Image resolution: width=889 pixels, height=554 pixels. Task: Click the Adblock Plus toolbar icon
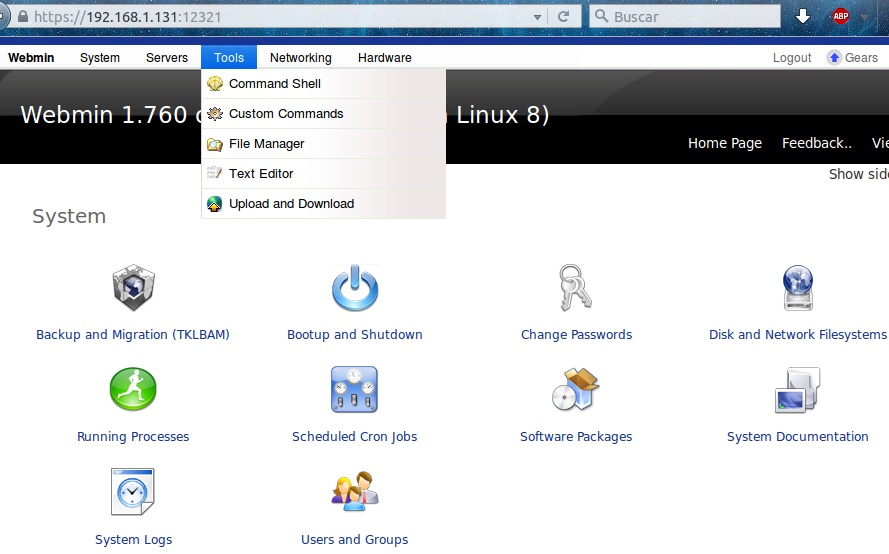(x=841, y=16)
